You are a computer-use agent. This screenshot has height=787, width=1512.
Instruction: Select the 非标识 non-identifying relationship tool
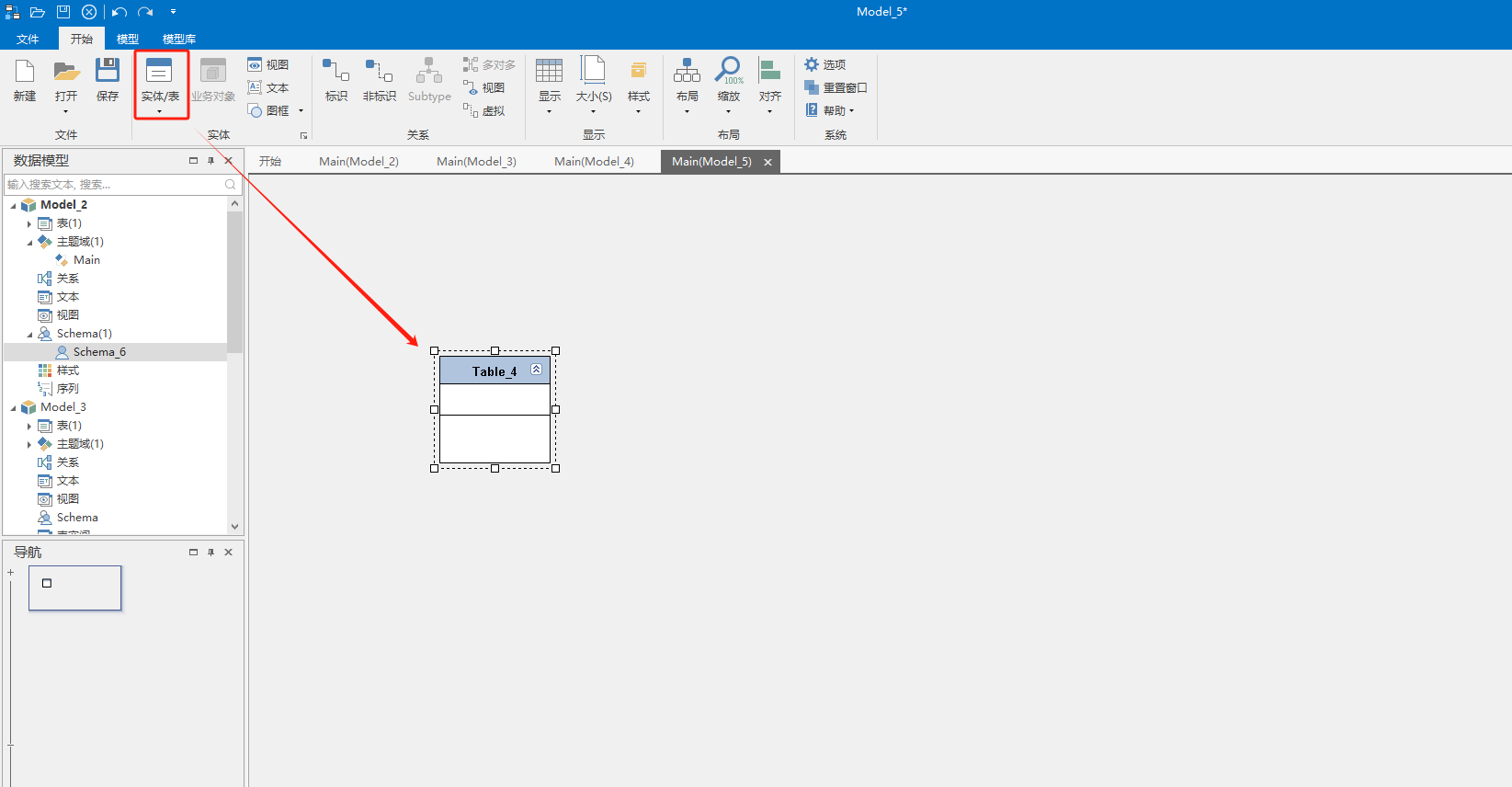(379, 80)
